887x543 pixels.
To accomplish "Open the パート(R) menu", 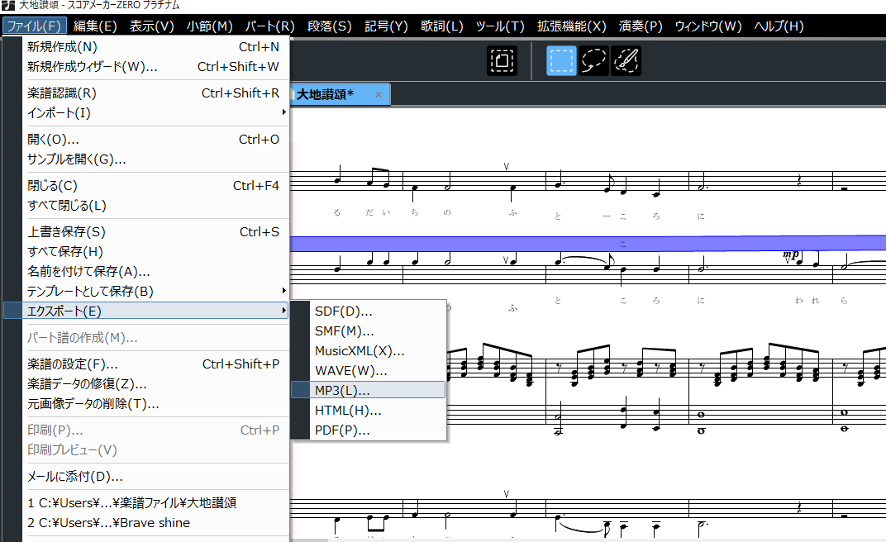I will [270, 26].
